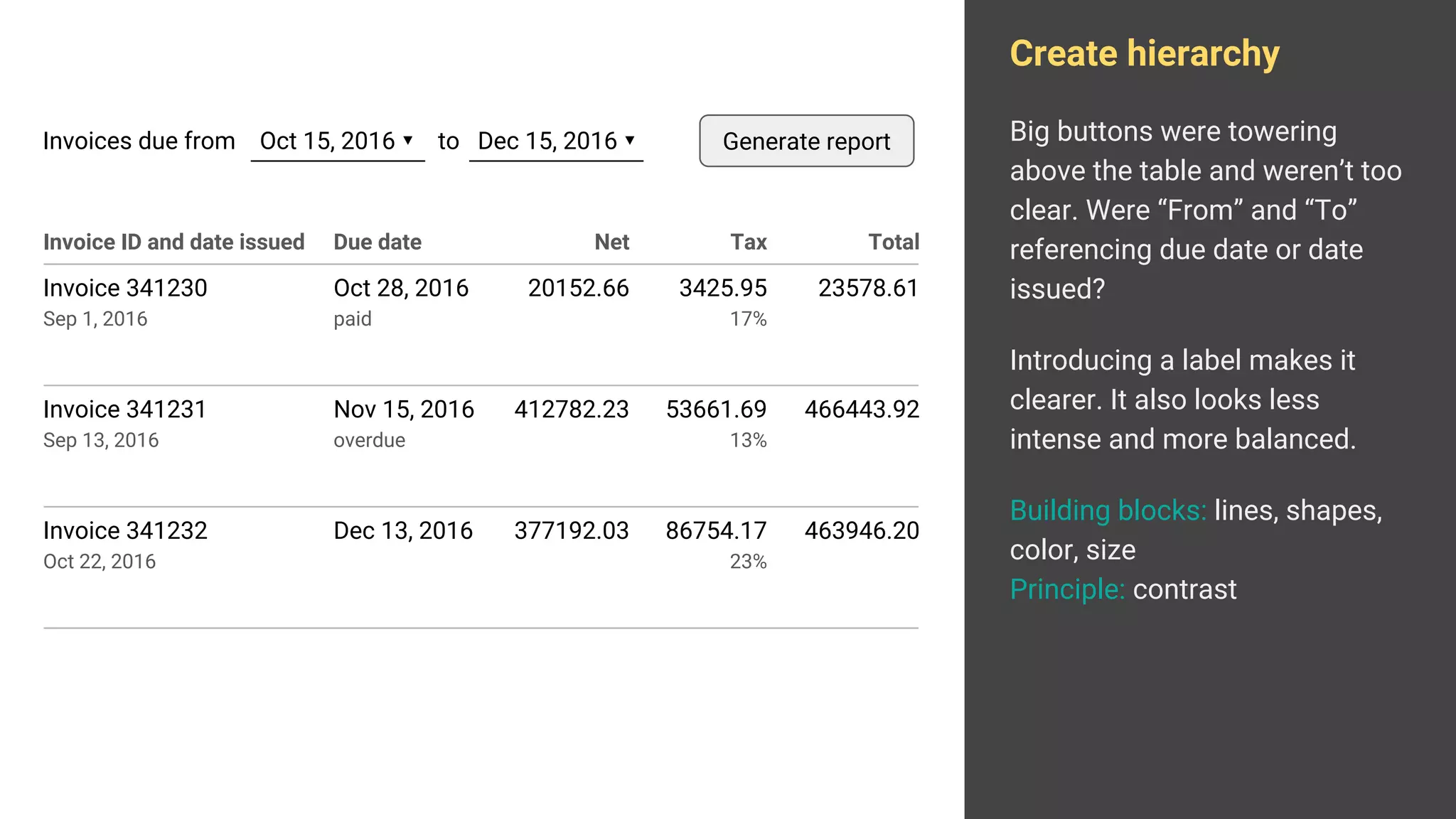Open Invoice 341232 row
The image size is (1456, 819).
(x=125, y=530)
